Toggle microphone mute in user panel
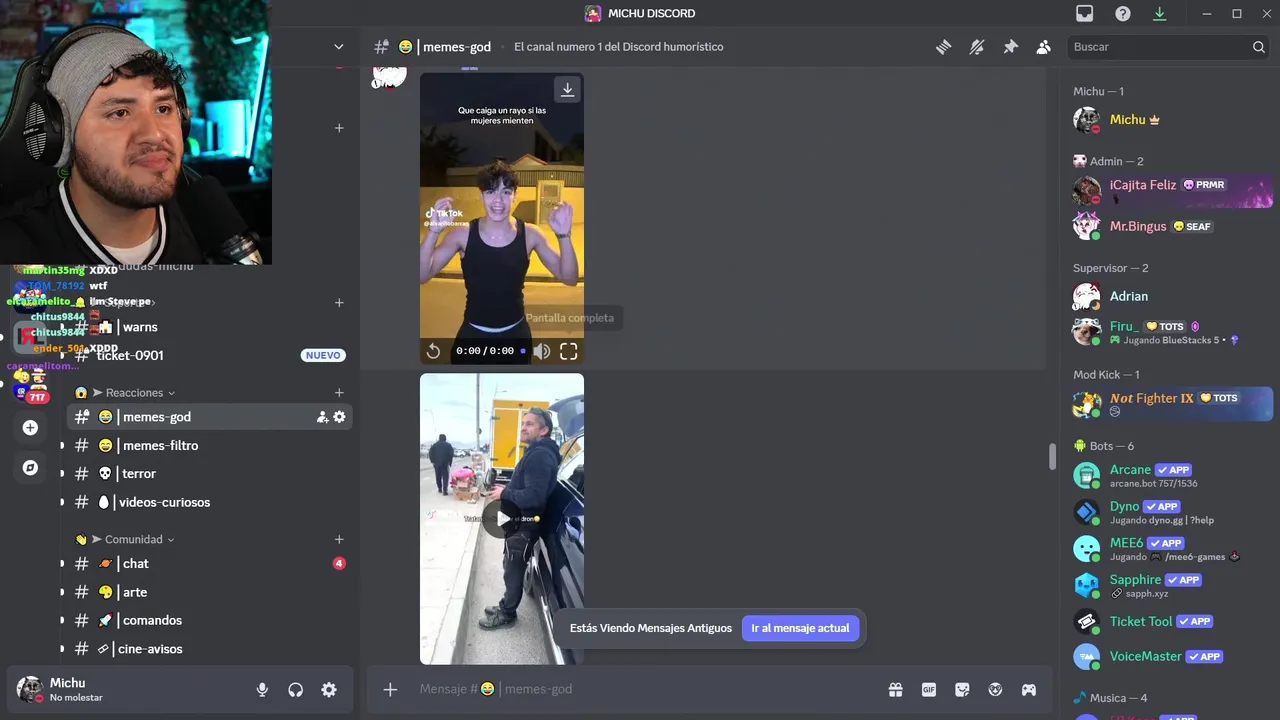 click(x=262, y=689)
